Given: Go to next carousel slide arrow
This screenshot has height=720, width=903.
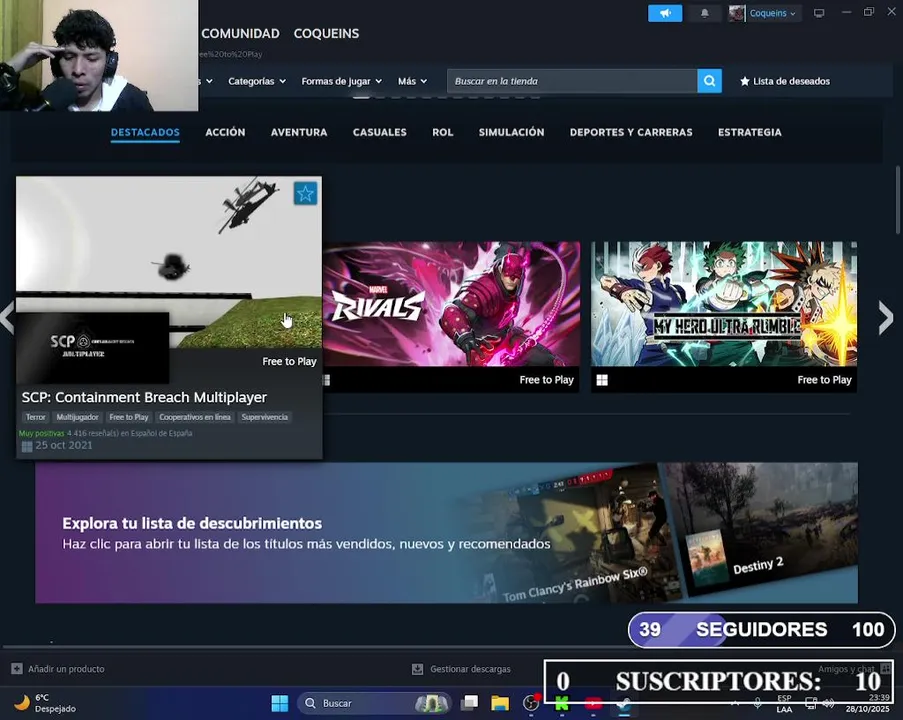Looking at the screenshot, I should coord(885,317).
